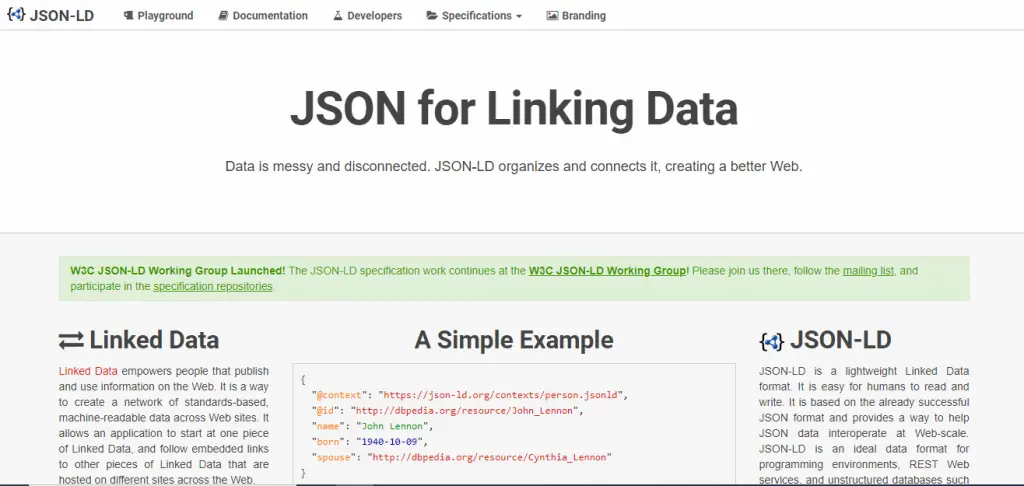
Task: Click the A Simple Example heading
Action: [x=514, y=340]
